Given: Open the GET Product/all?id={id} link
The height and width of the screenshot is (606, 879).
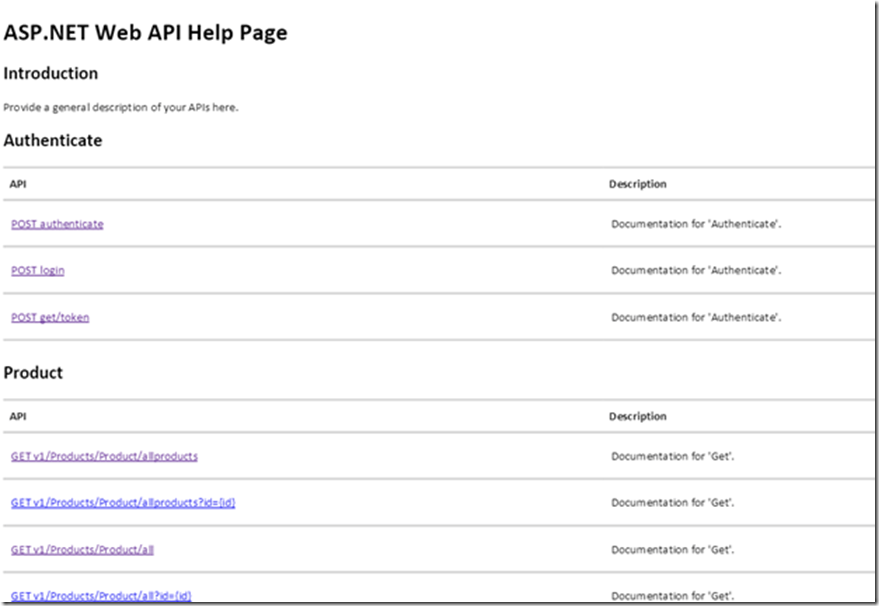Looking at the screenshot, I should coord(101,596).
